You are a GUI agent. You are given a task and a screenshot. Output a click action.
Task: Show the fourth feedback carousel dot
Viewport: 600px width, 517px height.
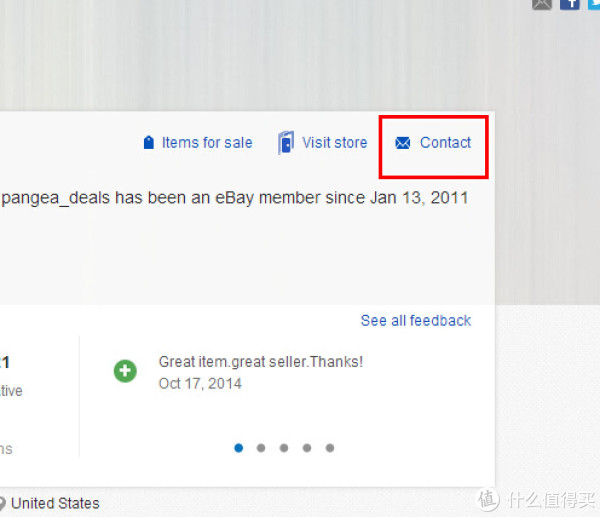coord(307,448)
